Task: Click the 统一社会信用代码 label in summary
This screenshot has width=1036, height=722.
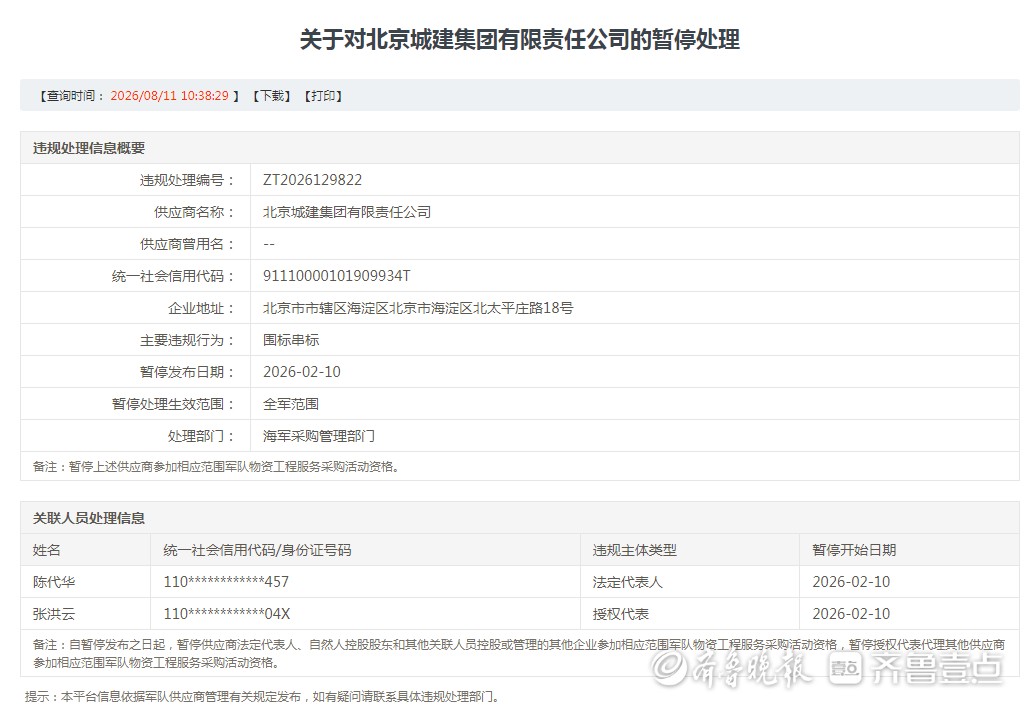Action: 173,276
